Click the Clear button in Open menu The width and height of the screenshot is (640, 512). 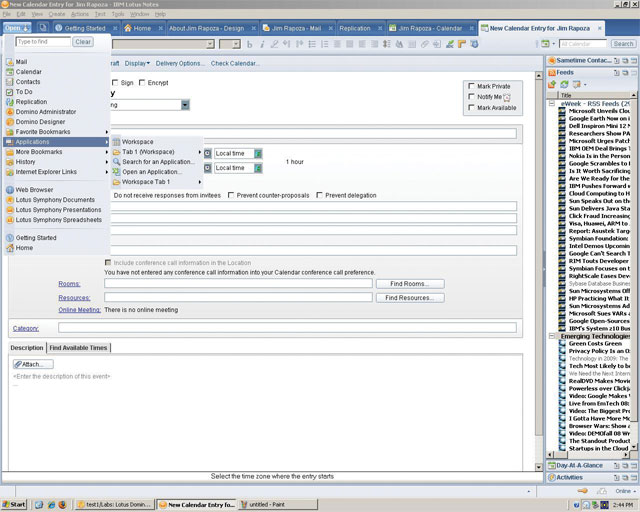[x=83, y=42]
